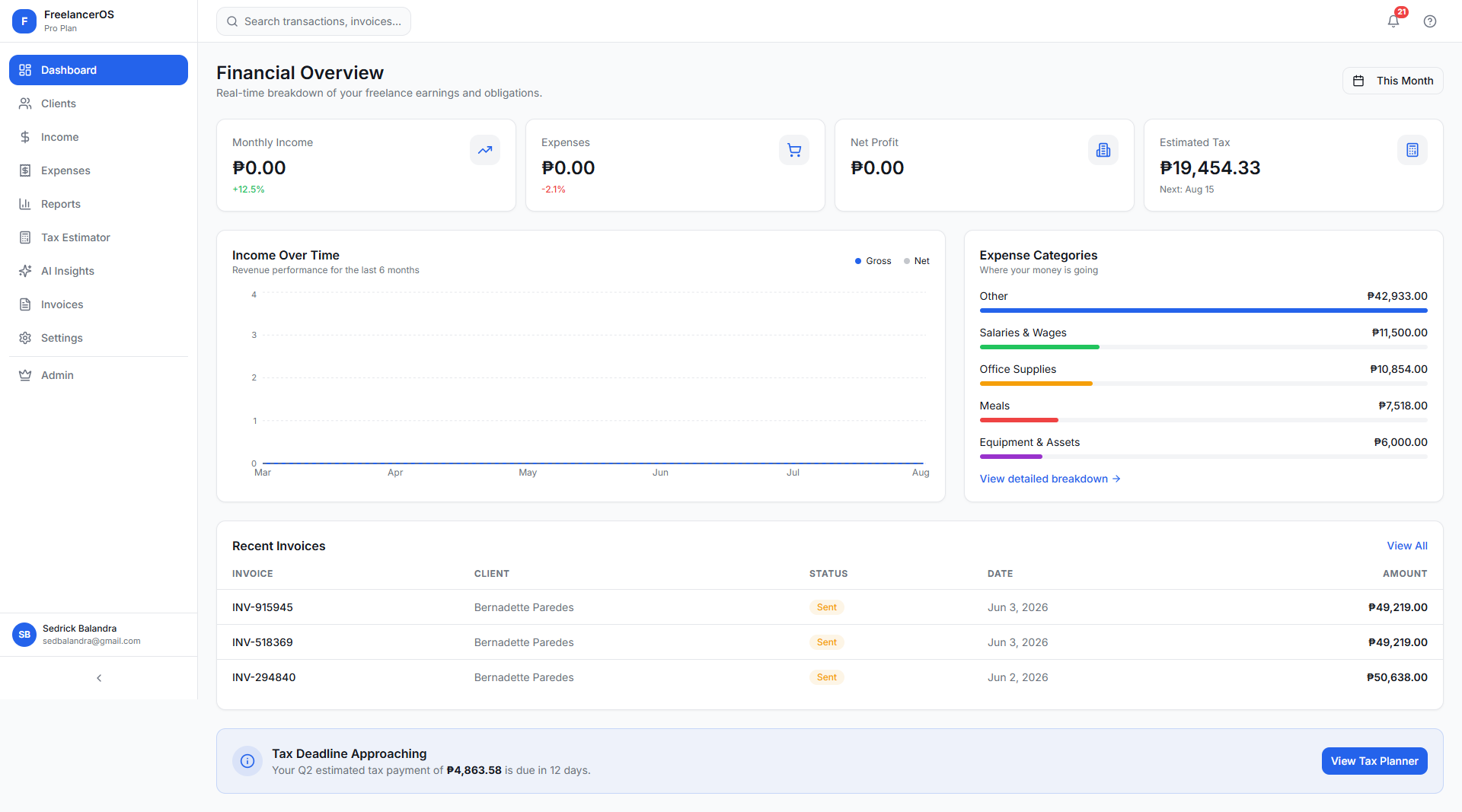This screenshot has height=812, width=1462.
Task: Open the Admin menu item
Action: coord(98,375)
